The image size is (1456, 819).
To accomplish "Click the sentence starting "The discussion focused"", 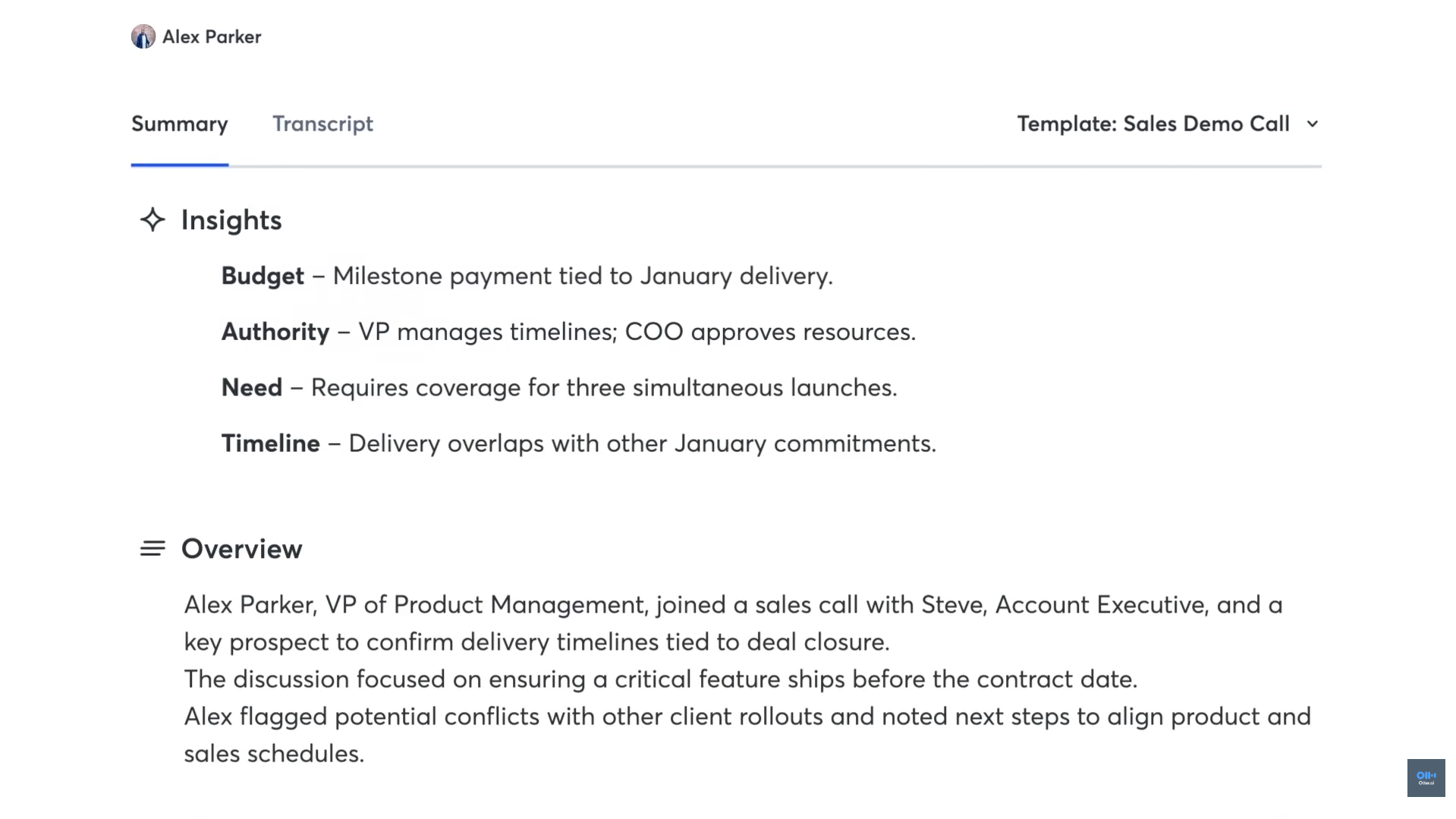I will (x=660, y=679).
